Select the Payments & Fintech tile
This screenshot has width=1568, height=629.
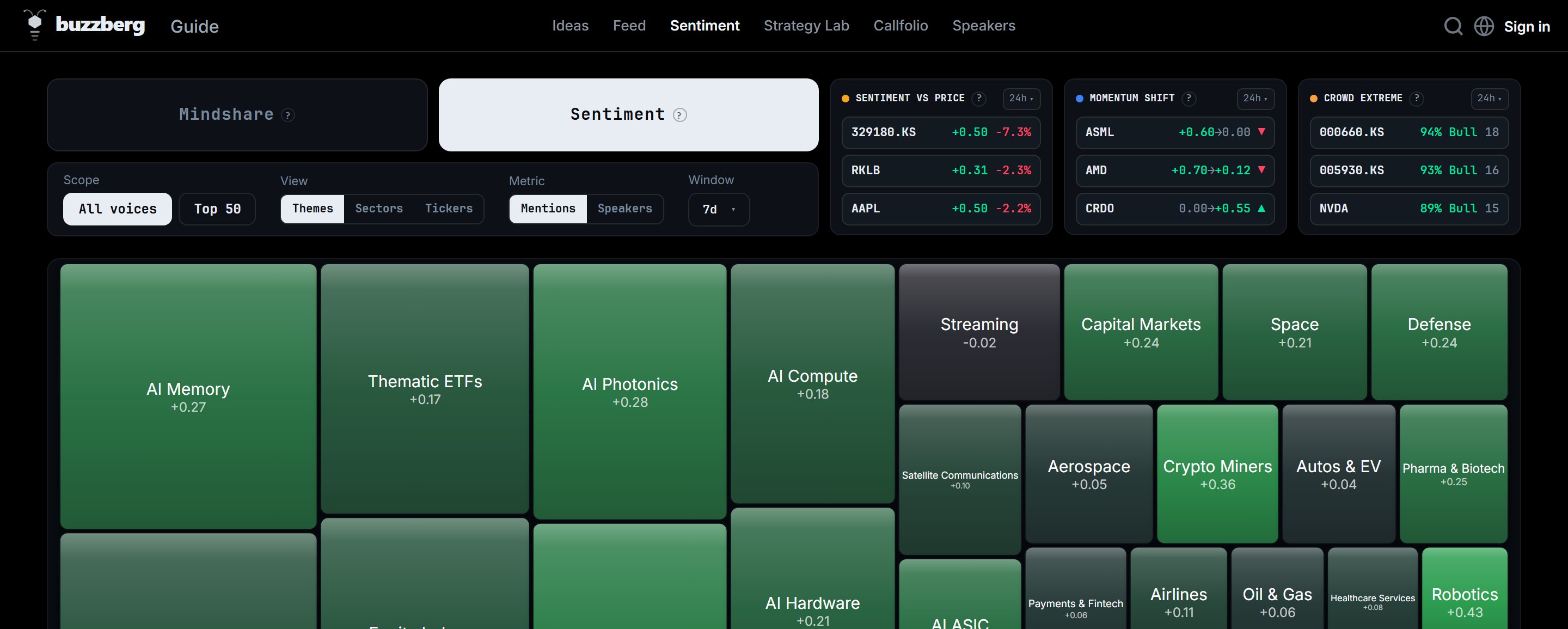pyautogui.click(x=1076, y=589)
